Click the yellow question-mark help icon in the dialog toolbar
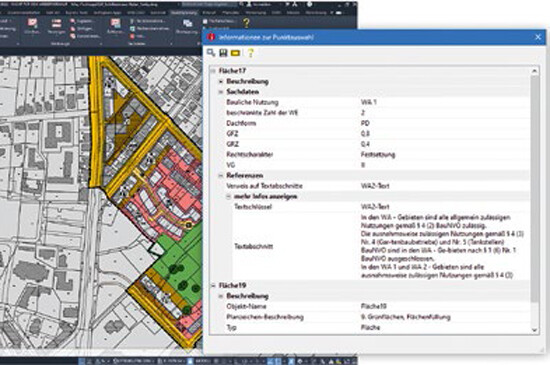This screenshot has width=550, height=365. pos(250,53)
